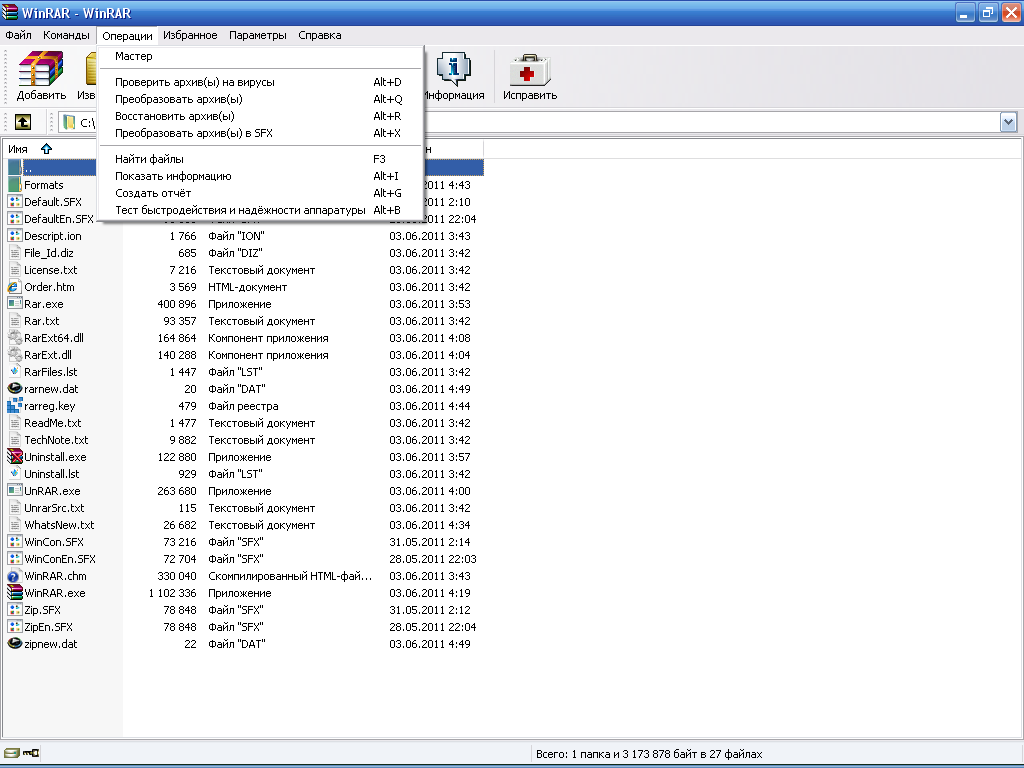Click the Информация (Info) toolbar icon
The image size is (1024, 768).
coord(455,70)
